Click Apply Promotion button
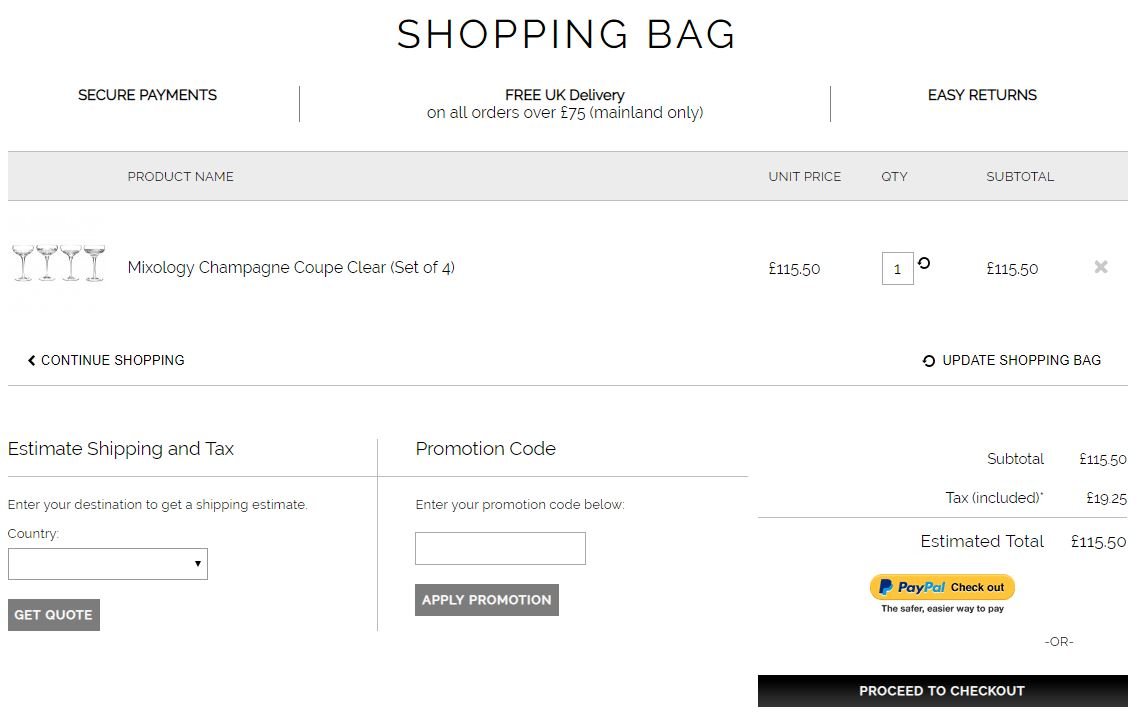 pyautogui.click(x=487, y=600)
